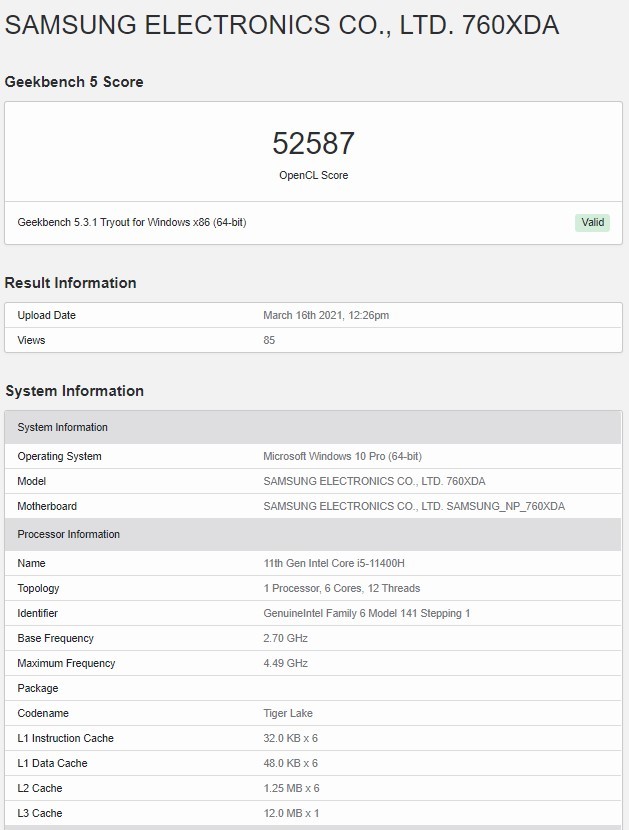Select the '1.25 MB x 6' cache value
This screenshot has height=830, width=629.
click(291, 788)
